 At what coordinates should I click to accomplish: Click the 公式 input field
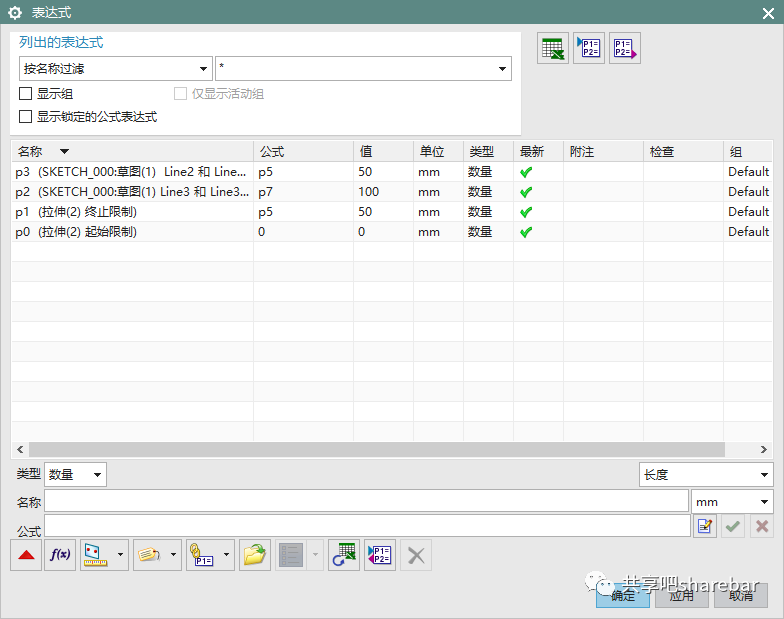click(x=368, y=526)
